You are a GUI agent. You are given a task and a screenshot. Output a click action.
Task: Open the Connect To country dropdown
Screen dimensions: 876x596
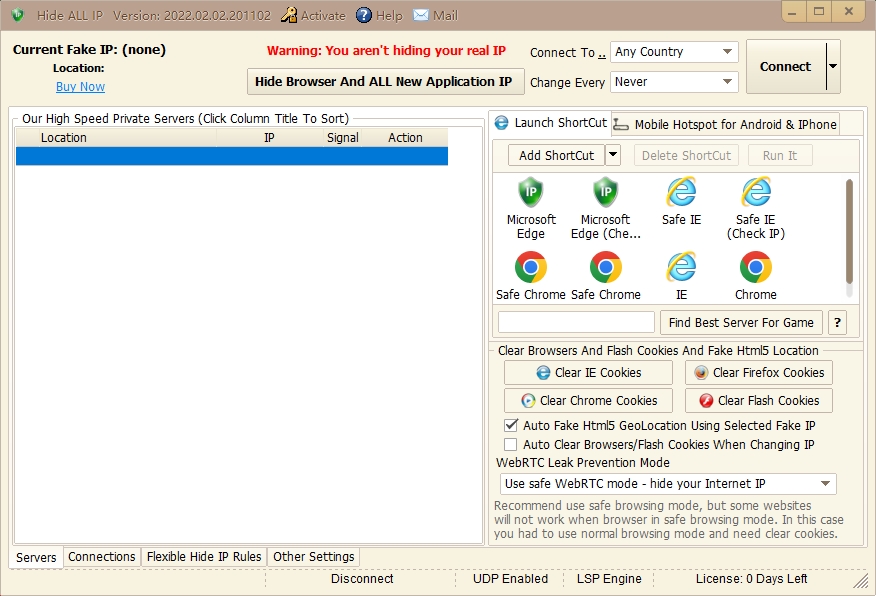(674, 51)
